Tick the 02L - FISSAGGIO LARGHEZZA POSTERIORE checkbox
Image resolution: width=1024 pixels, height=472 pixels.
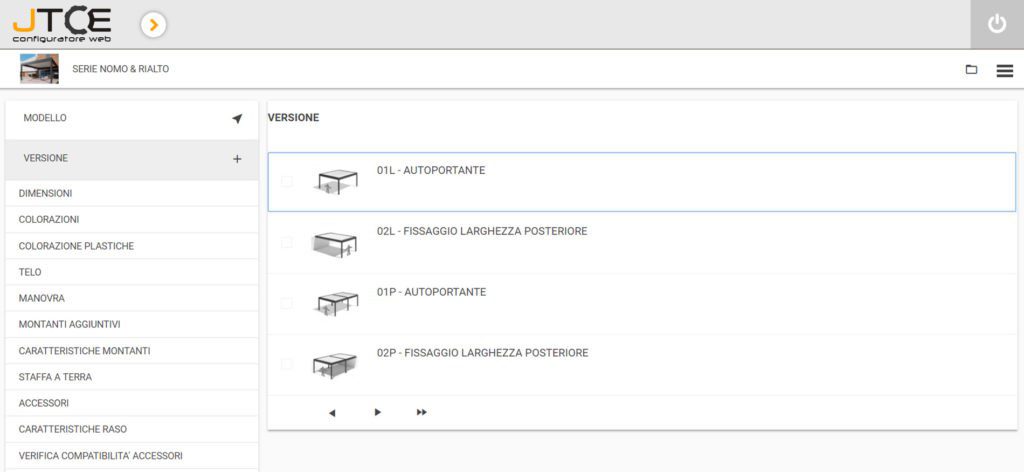287,243
